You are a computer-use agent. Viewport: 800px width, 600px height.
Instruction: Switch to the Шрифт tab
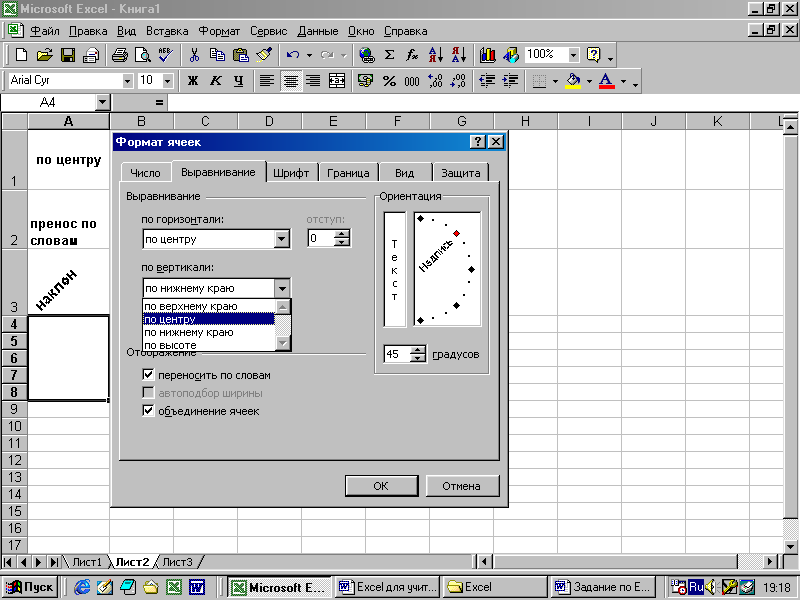click(291, 173)
